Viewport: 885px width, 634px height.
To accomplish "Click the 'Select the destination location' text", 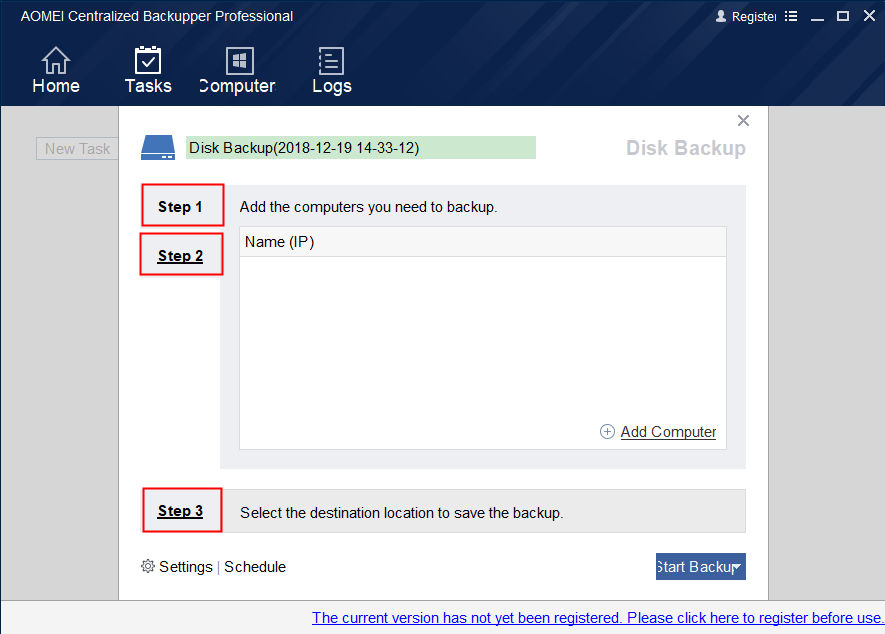I will click(401, 513).
